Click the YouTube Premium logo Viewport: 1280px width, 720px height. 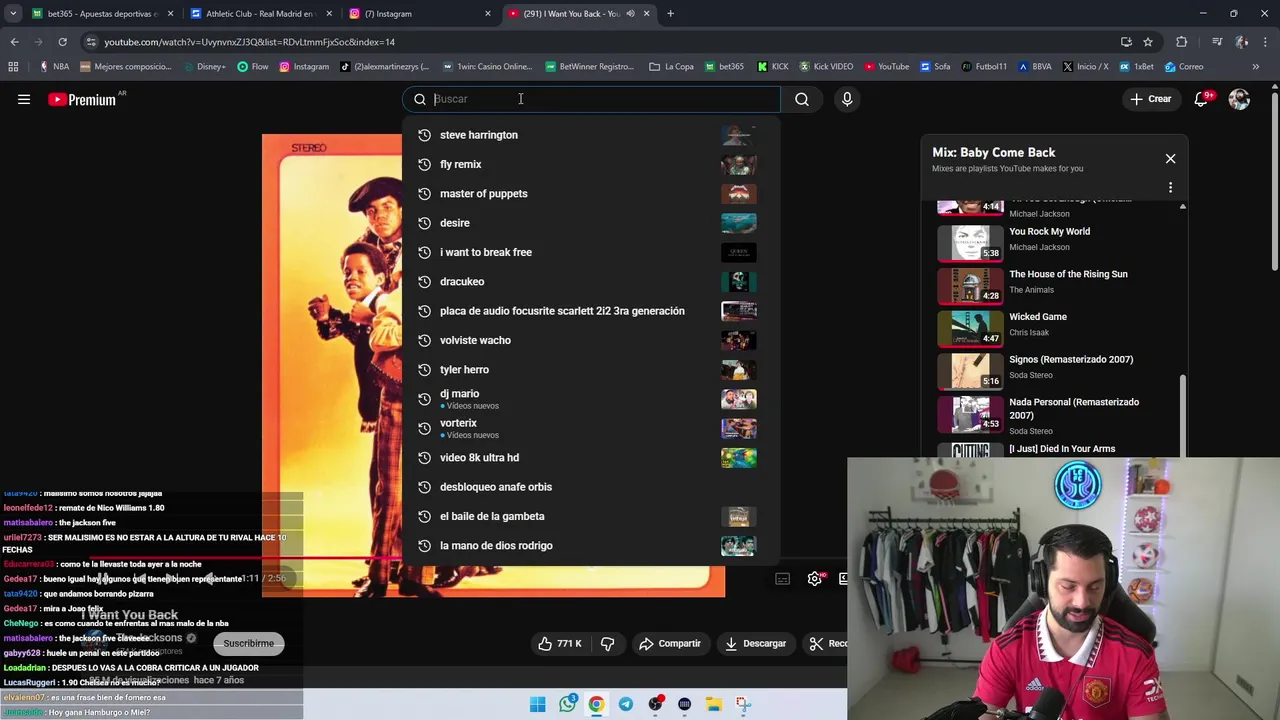click(x=82, y=99)
